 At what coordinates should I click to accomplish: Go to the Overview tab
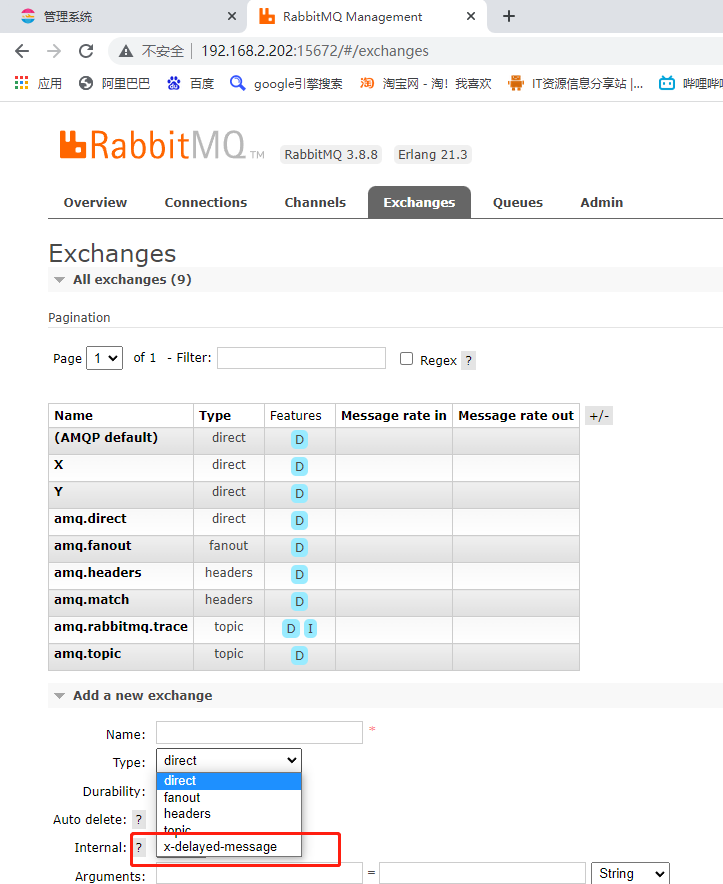(95, 202)
